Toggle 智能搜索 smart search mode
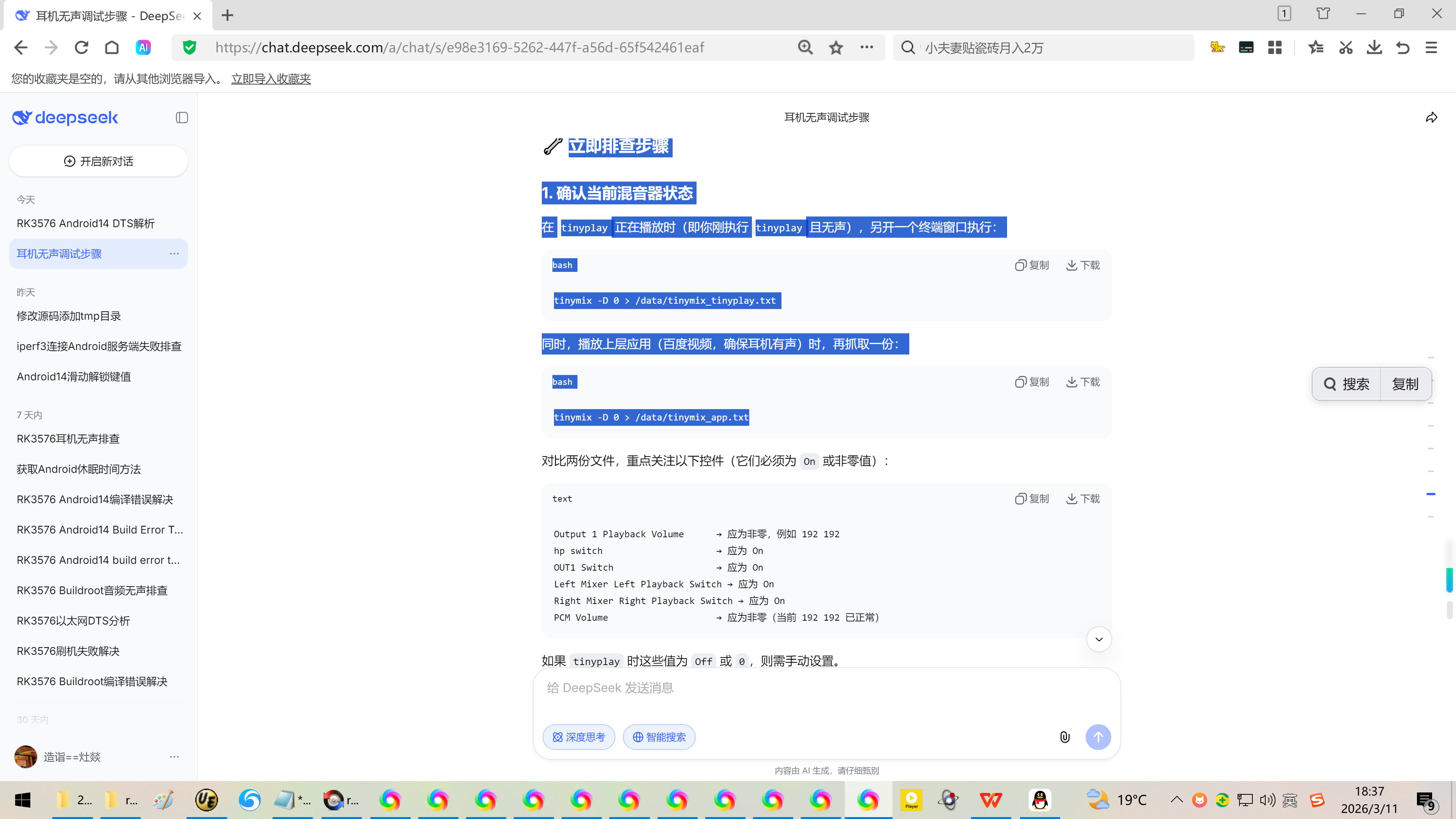This screenshot has height=819, width=1456. pyautogui.click(x=659, y=737)
